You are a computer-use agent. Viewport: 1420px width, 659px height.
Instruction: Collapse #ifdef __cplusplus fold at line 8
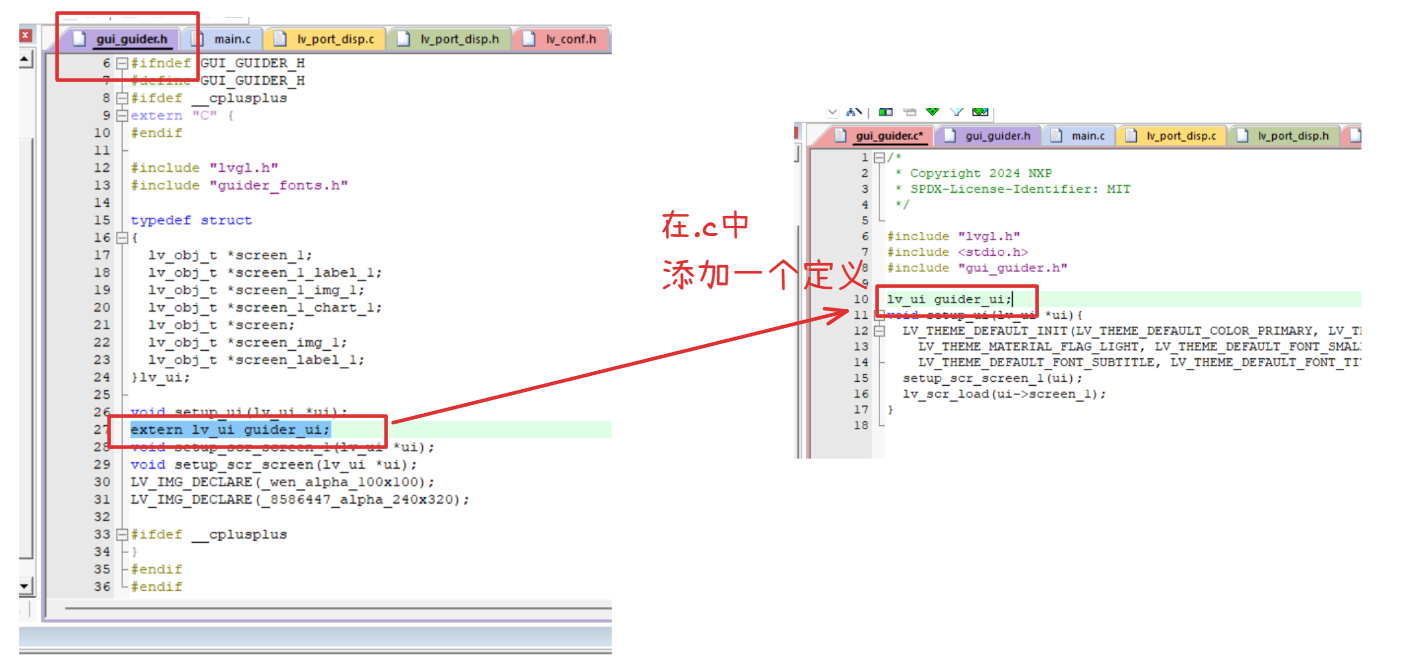click(122, 98)
